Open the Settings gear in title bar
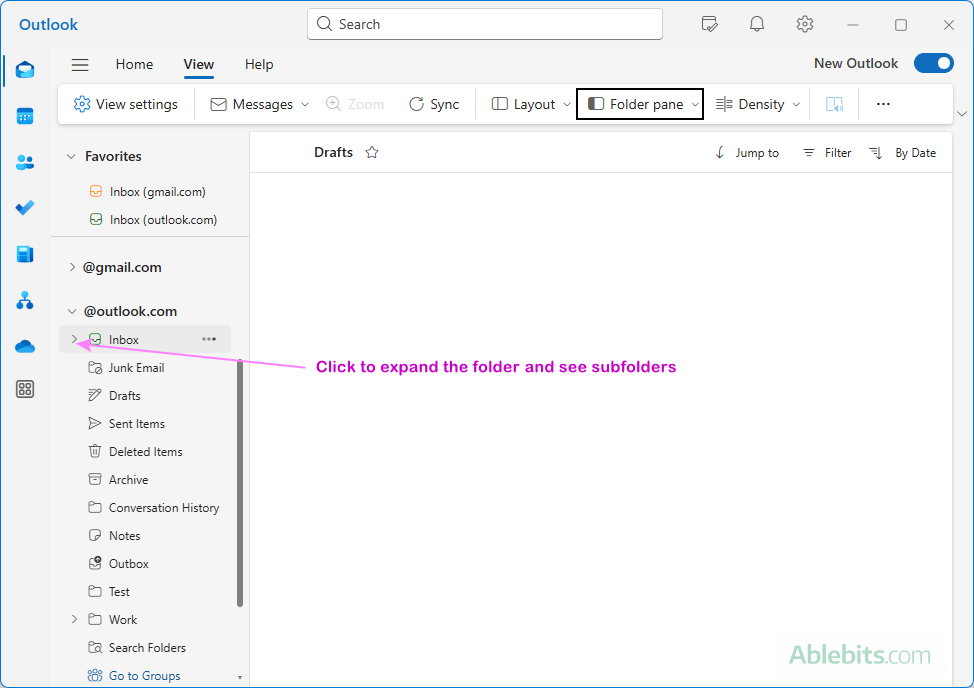The image size is (974, 688). click(x=805, y=24)
